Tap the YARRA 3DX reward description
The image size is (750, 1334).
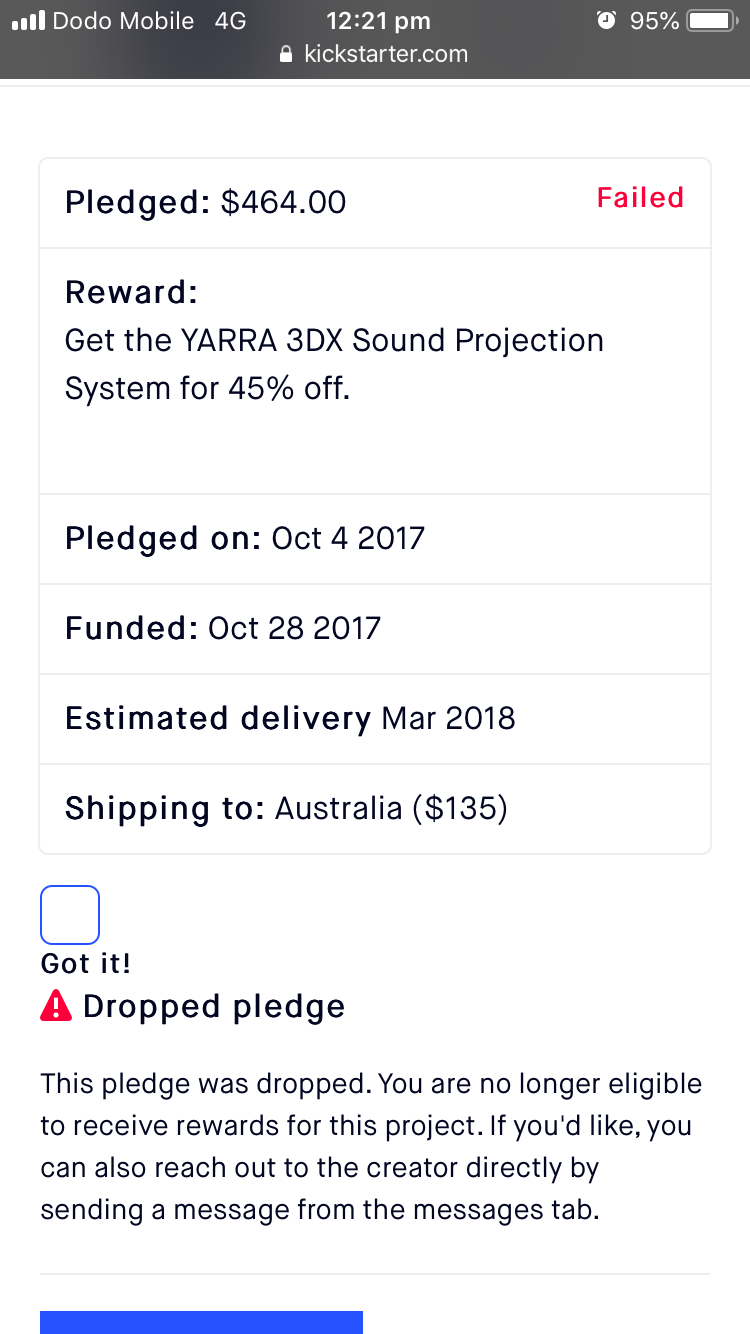click(334, 364)
